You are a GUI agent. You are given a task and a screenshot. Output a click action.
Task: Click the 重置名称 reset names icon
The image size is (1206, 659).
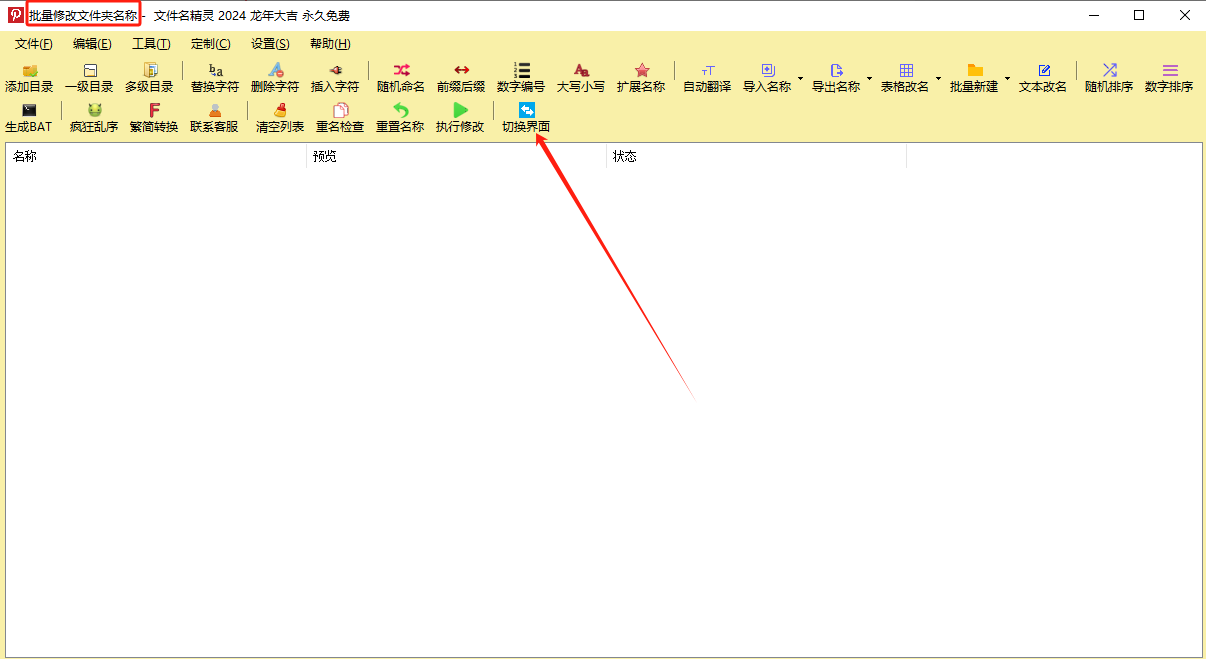400,111
